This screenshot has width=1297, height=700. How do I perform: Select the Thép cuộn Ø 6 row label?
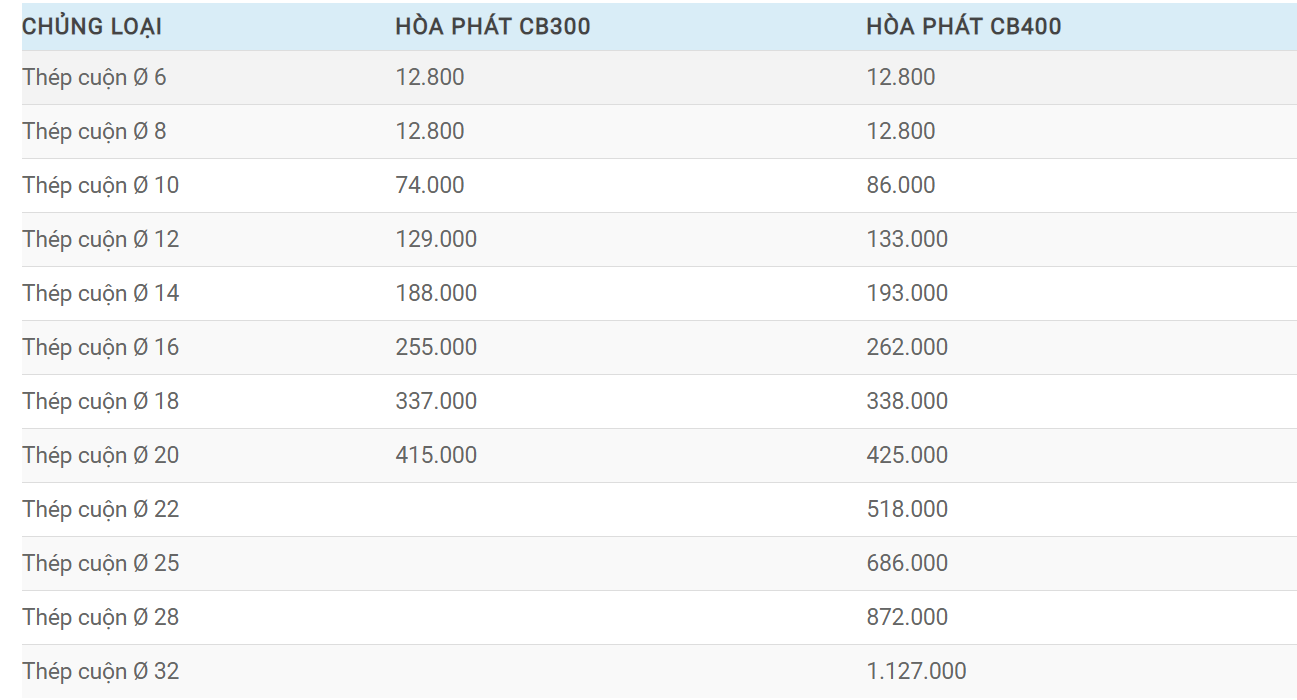94,78
